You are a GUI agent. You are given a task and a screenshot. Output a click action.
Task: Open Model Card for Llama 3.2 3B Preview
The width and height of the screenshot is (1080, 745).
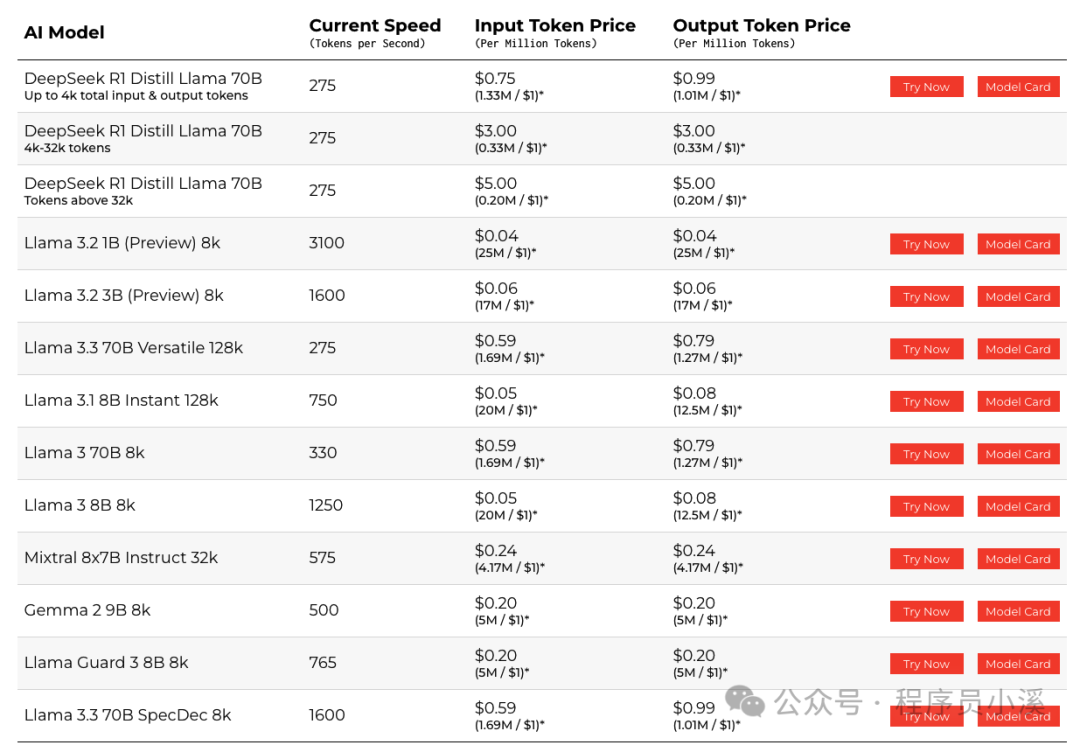coord(1018,297)
